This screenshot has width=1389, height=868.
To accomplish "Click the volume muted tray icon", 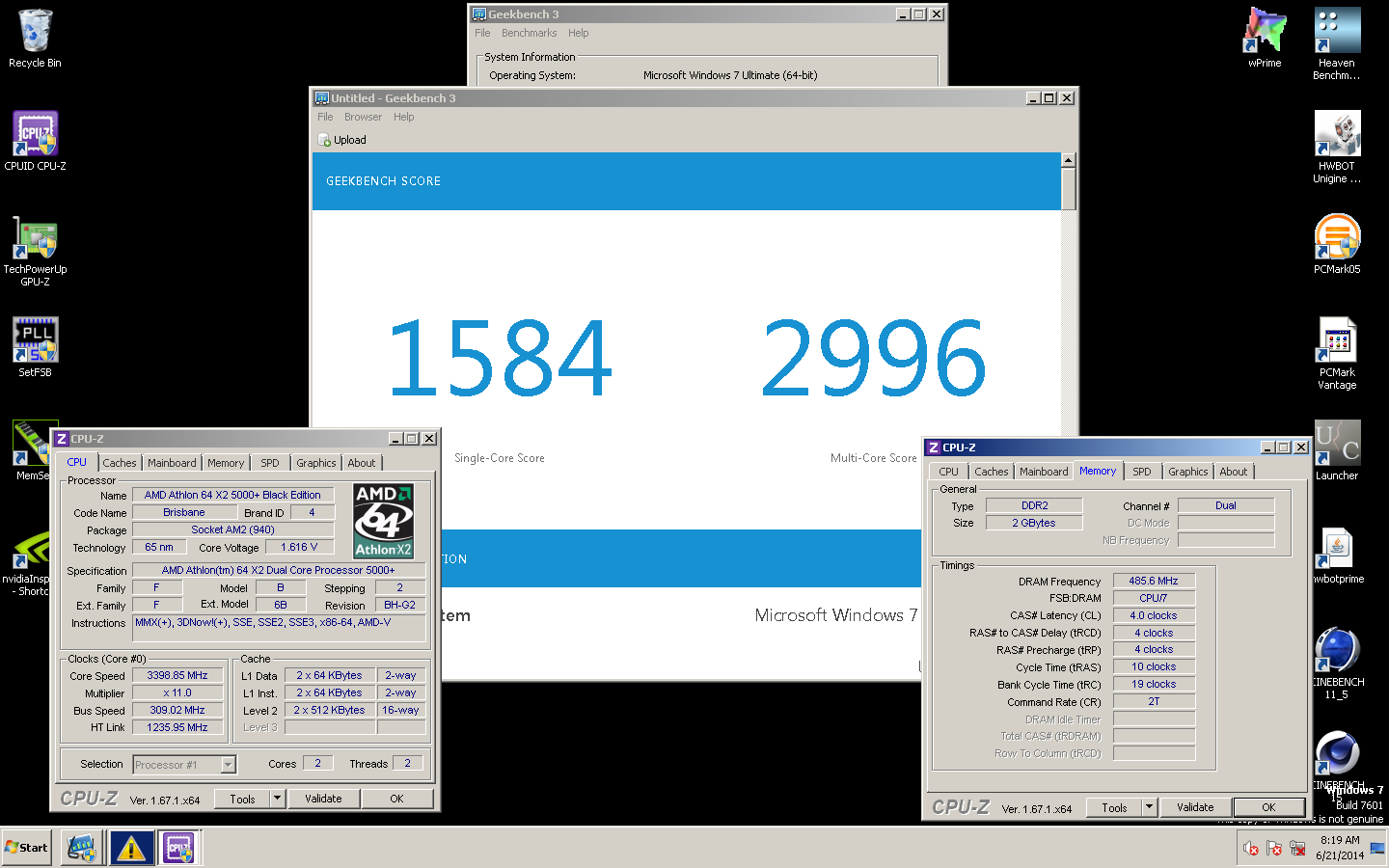I will pyautogui.click(x=1251, y=849).
